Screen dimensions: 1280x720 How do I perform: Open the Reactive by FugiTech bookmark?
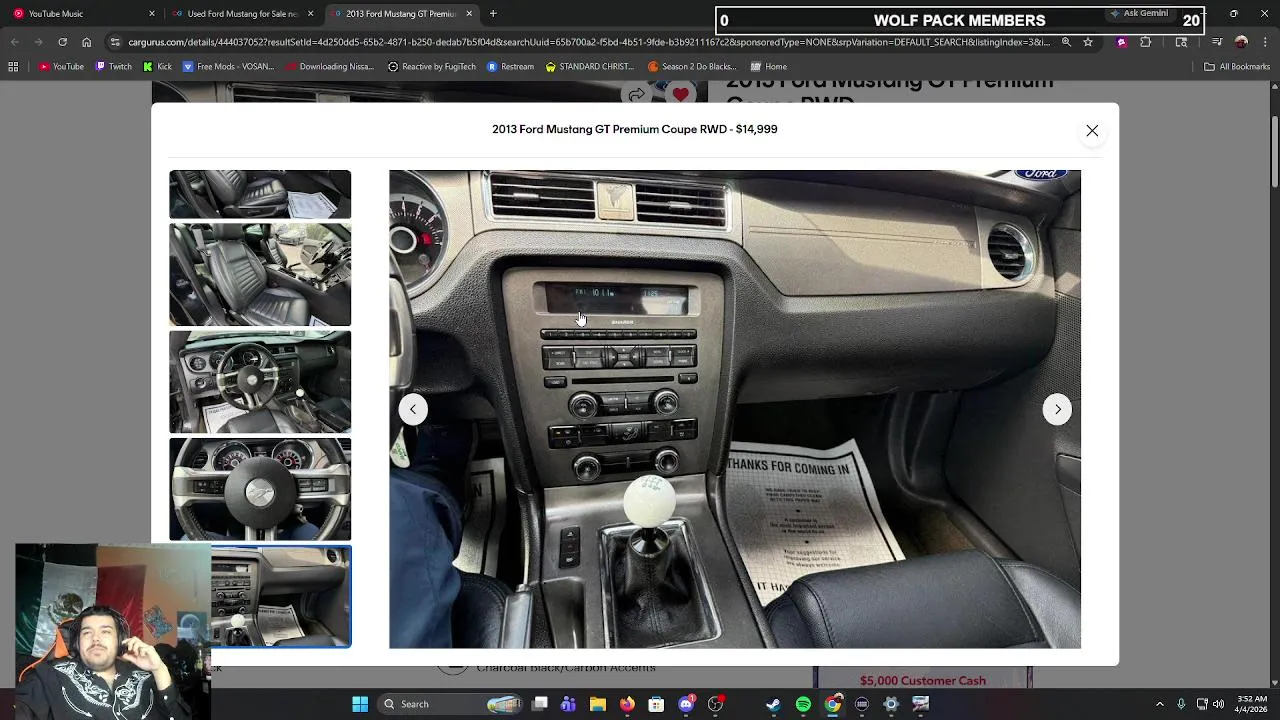pyautogui.click(x=432, y=67)
